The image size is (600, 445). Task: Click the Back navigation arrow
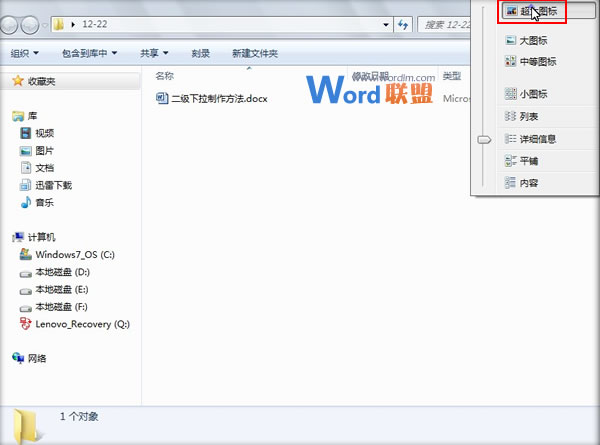pyautogui.click(x=9, y=25)
